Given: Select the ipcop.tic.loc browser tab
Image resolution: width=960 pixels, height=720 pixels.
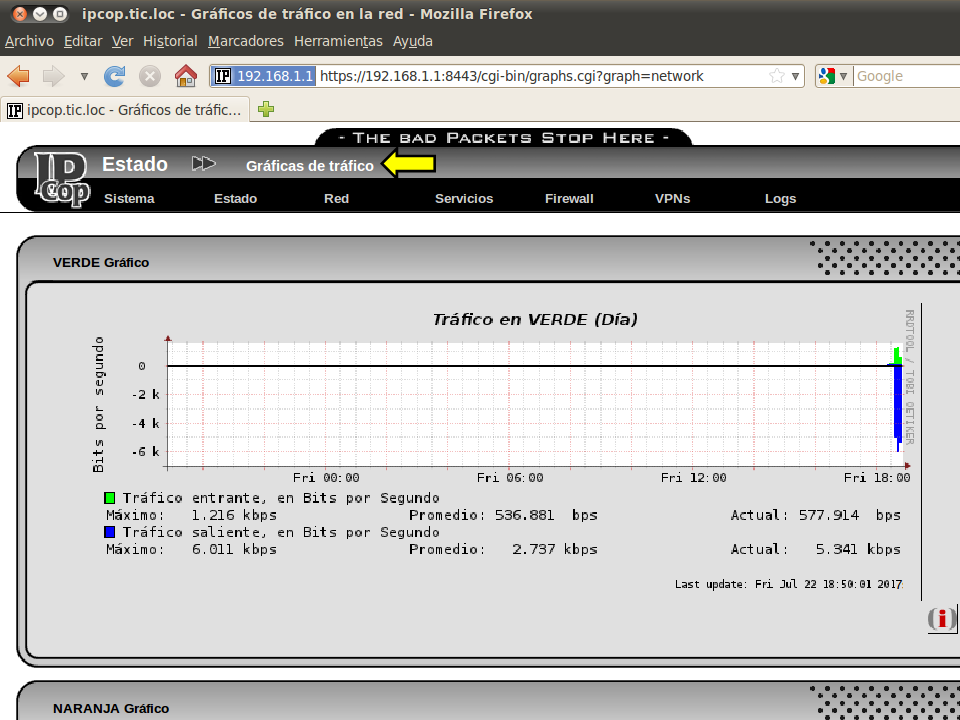Looking at the screenshot, I should point(125,110).
